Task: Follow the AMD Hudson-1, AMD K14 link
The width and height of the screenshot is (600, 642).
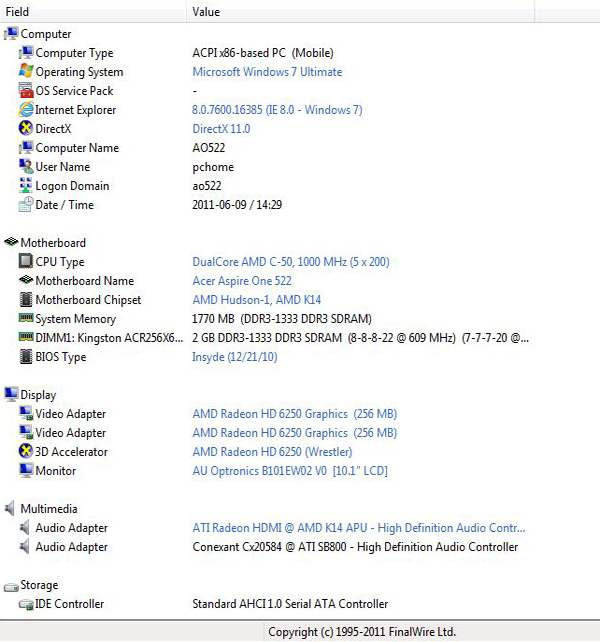Action: (257, 300)
